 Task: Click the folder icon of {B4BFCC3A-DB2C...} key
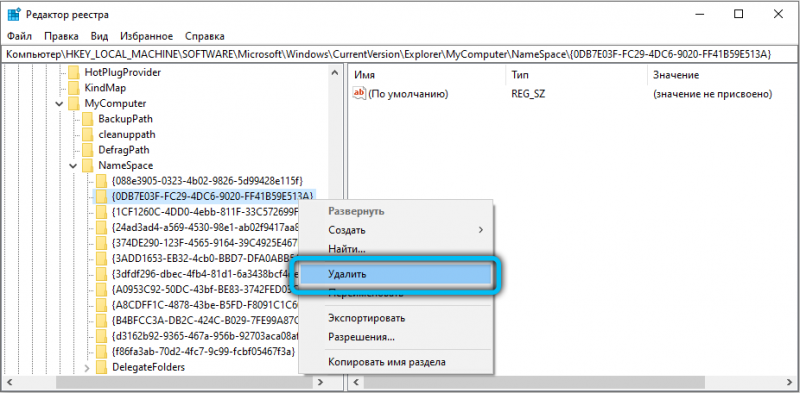(102, 321)
